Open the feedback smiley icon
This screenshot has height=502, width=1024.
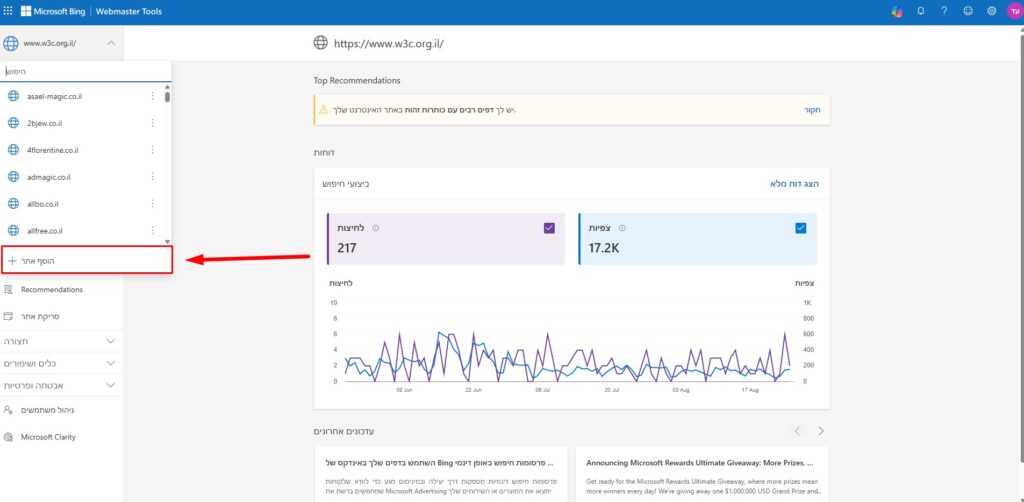(x=968, y=11)
